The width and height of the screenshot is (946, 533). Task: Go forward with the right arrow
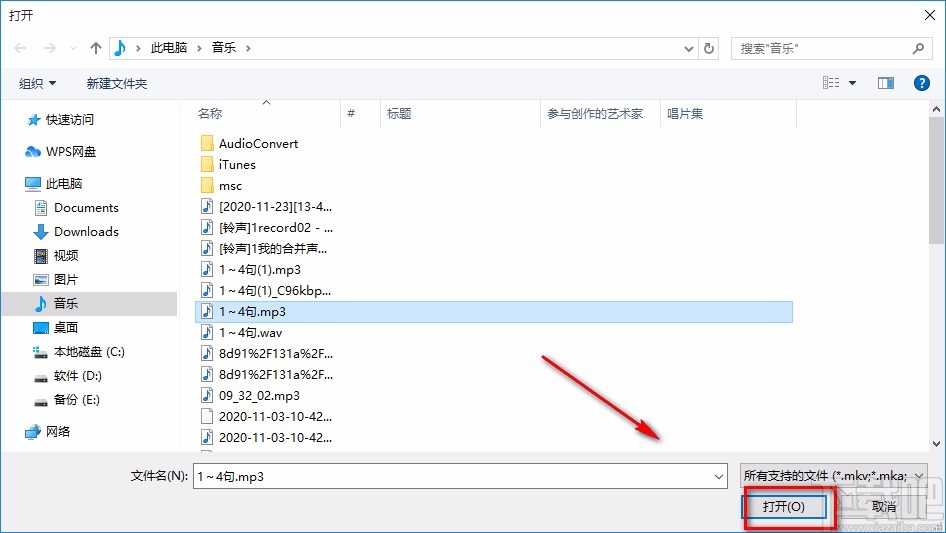click(49, 48)
